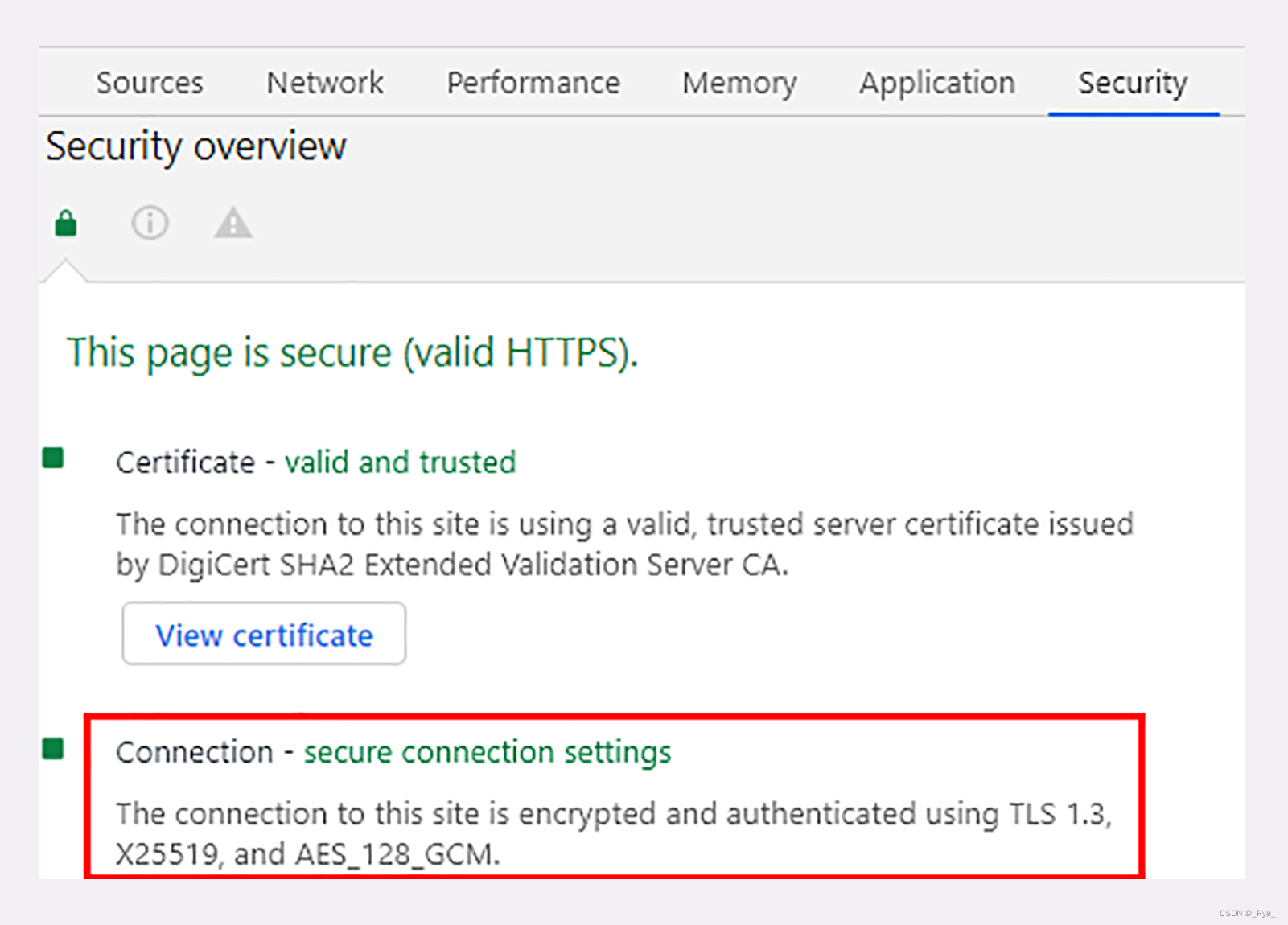Viewport: 1288px width, 925px height.
Task: Open the secure connection settings link
Action: coord(487,752)
